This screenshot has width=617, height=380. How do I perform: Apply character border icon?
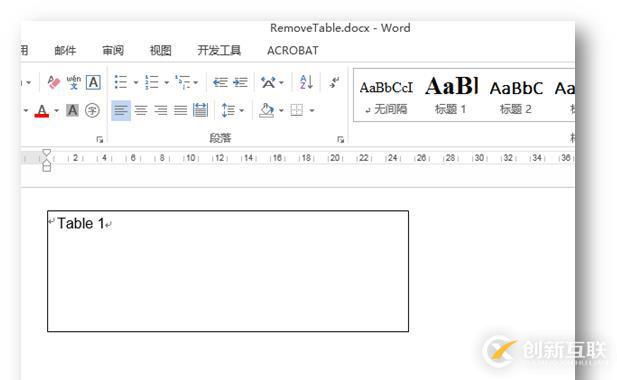[x=93, y=83]
